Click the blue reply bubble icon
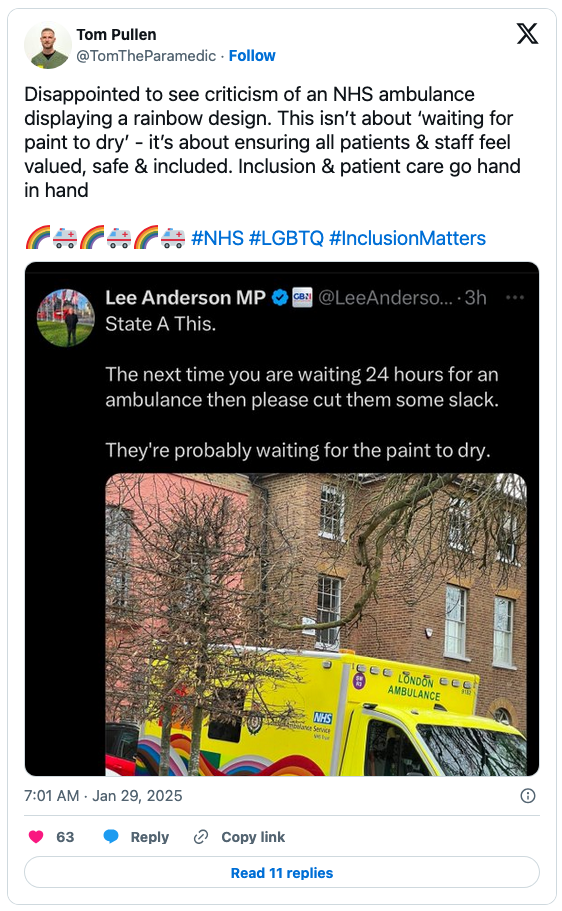Image resolution: width=562 pixels, height=911 pixels. coord(110,837)
